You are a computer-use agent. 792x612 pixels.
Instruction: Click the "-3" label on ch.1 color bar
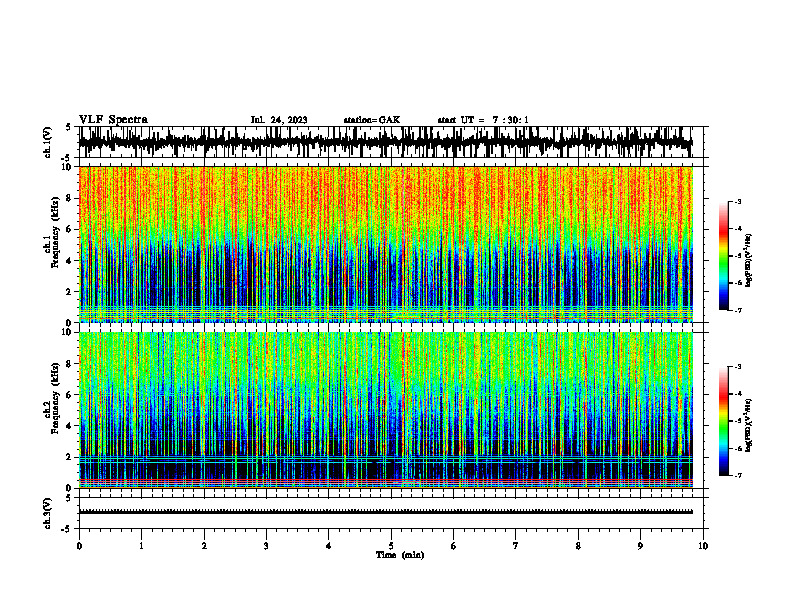coord(737,201)
